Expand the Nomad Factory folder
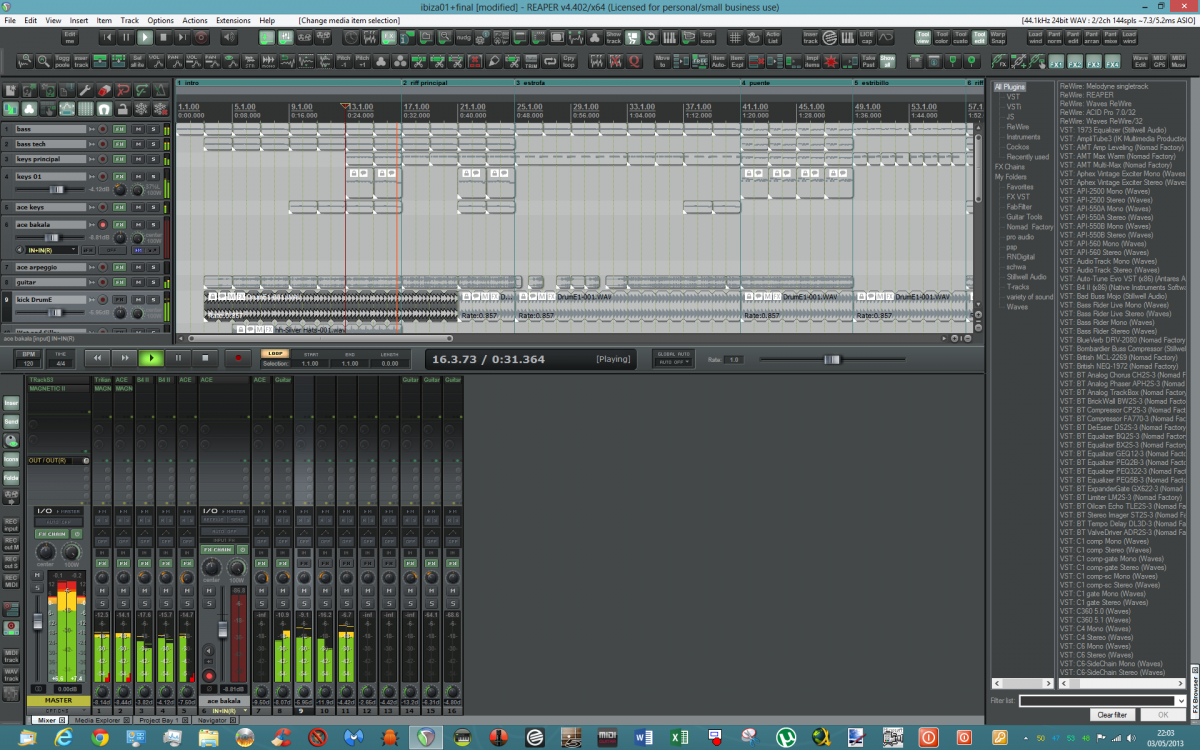Viewport: 1200px width, 750px height. 1029,227
